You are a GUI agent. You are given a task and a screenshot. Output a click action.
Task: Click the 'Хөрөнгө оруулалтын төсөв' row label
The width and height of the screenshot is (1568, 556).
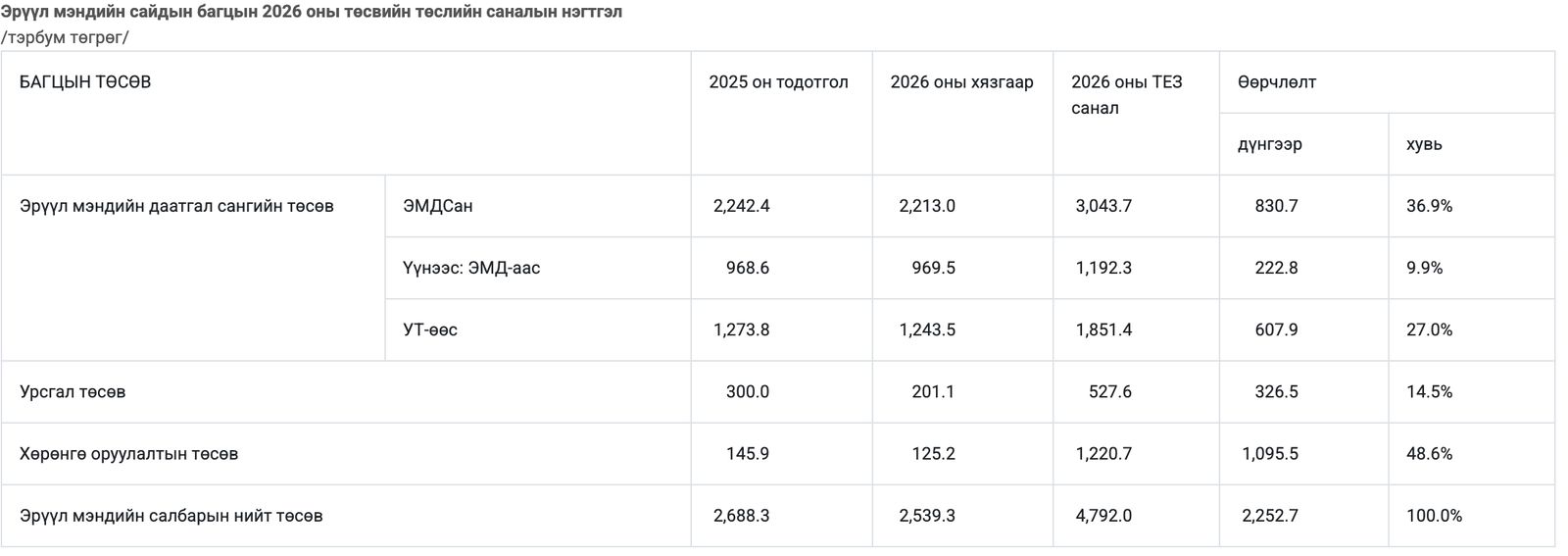(x=128, y=454)
